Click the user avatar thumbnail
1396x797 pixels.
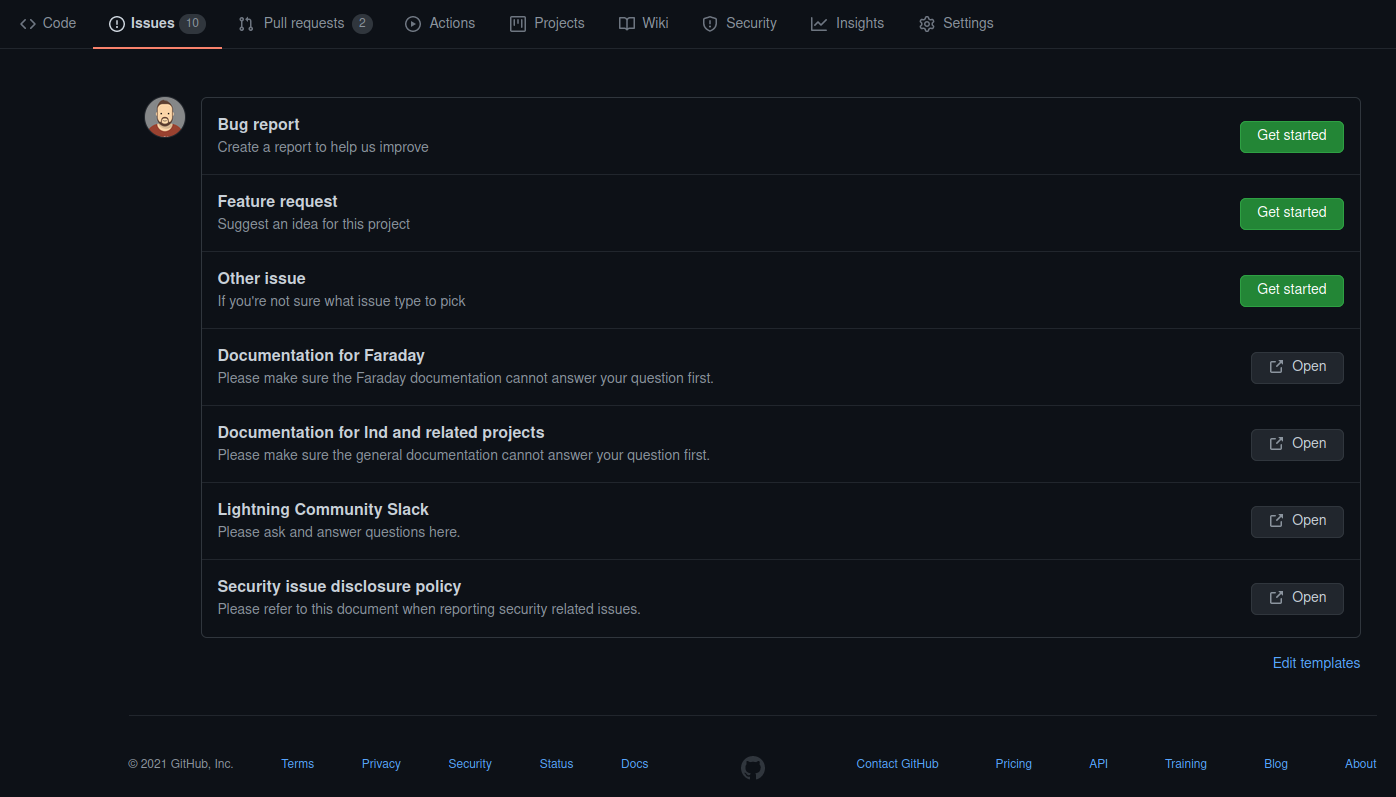coord(165,117)
